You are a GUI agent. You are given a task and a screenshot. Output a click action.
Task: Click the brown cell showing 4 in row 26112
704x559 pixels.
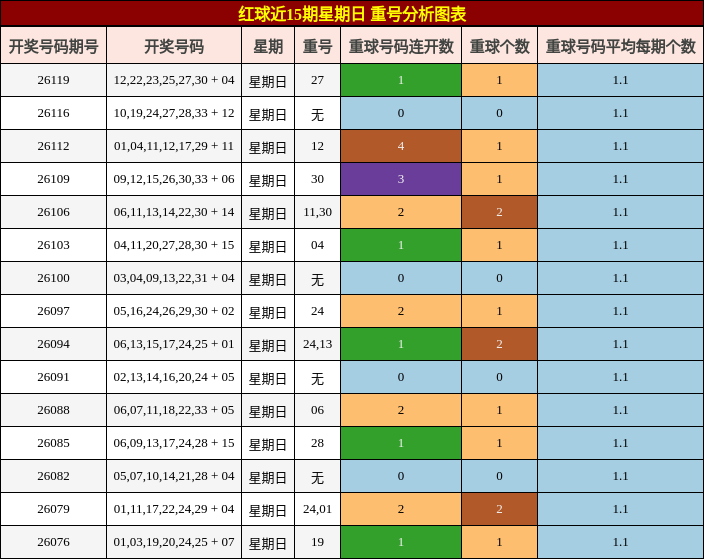tap(401, 146)
